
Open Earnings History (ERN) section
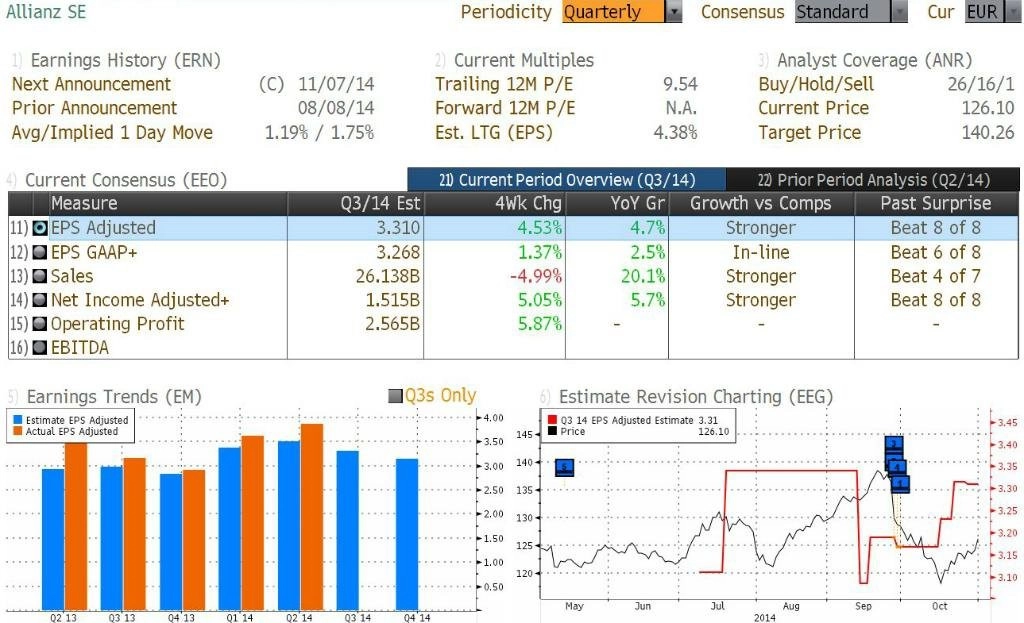125,60
